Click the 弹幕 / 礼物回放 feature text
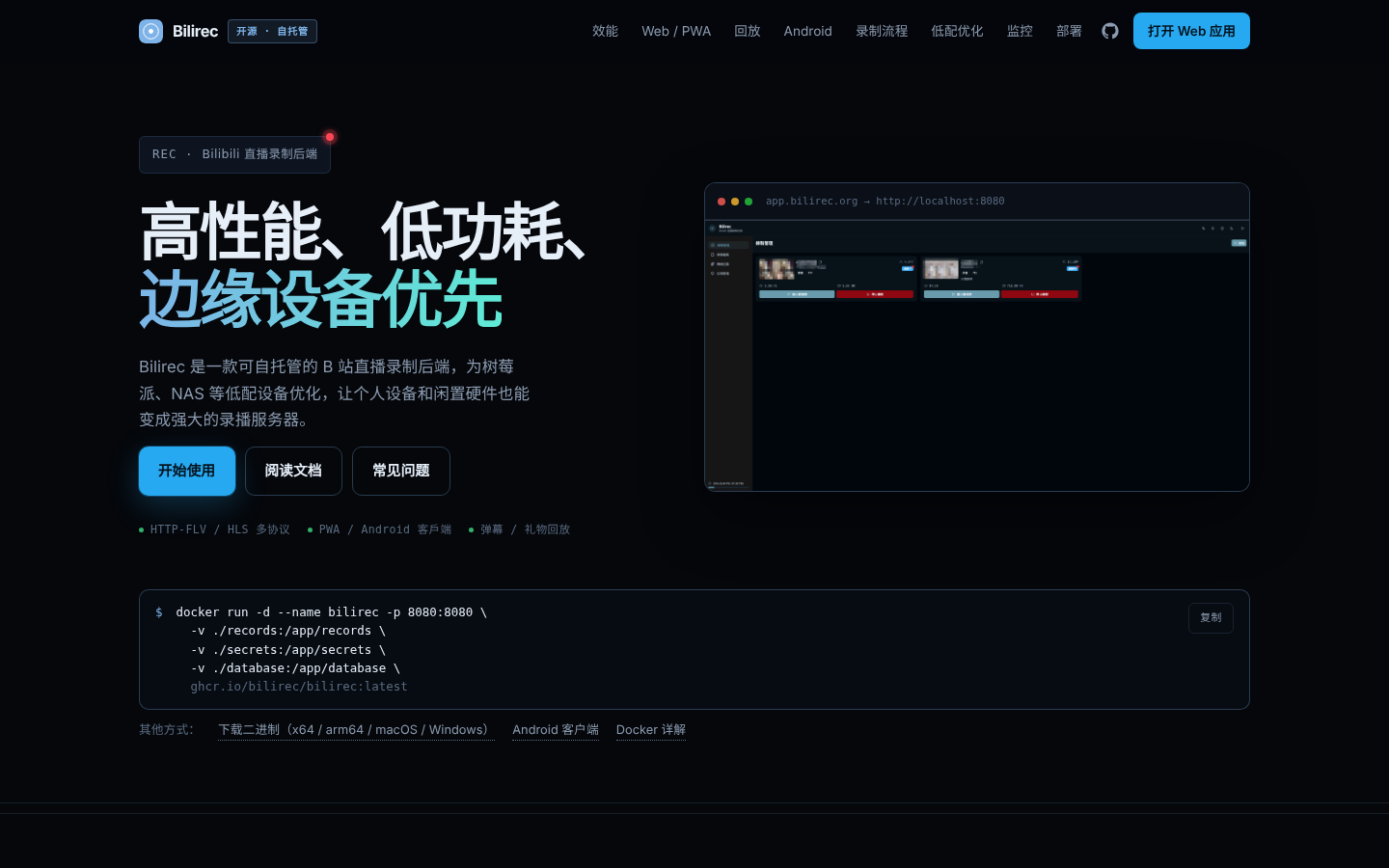Image resolution: width=1389 pixels, height=868 pixels. pos(525,529)
